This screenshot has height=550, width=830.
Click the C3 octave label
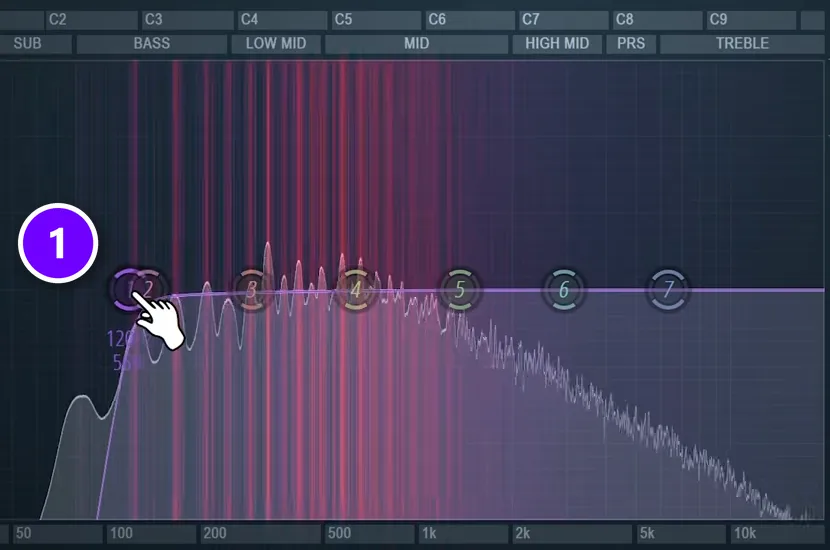(154, 20)
